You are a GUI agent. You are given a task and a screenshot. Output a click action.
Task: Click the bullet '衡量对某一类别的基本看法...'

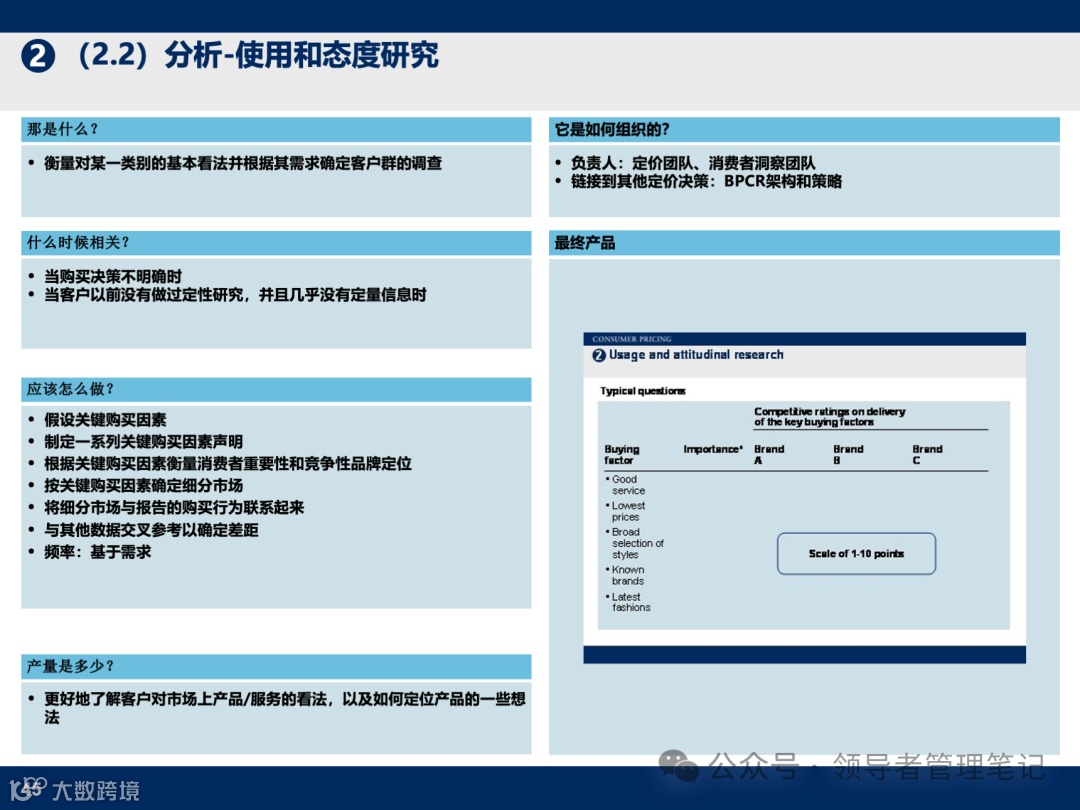click(x=242, y=163)
